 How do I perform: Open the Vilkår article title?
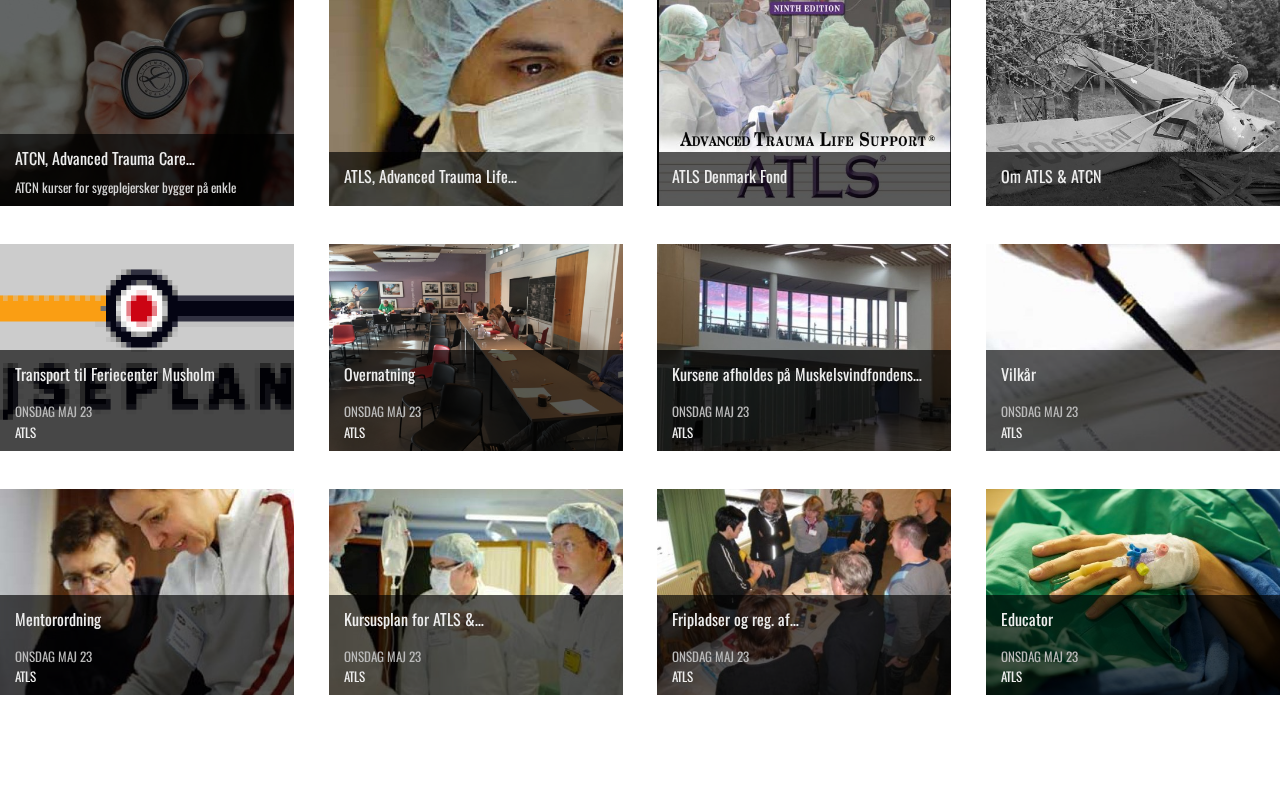(x=1018, y=374)
